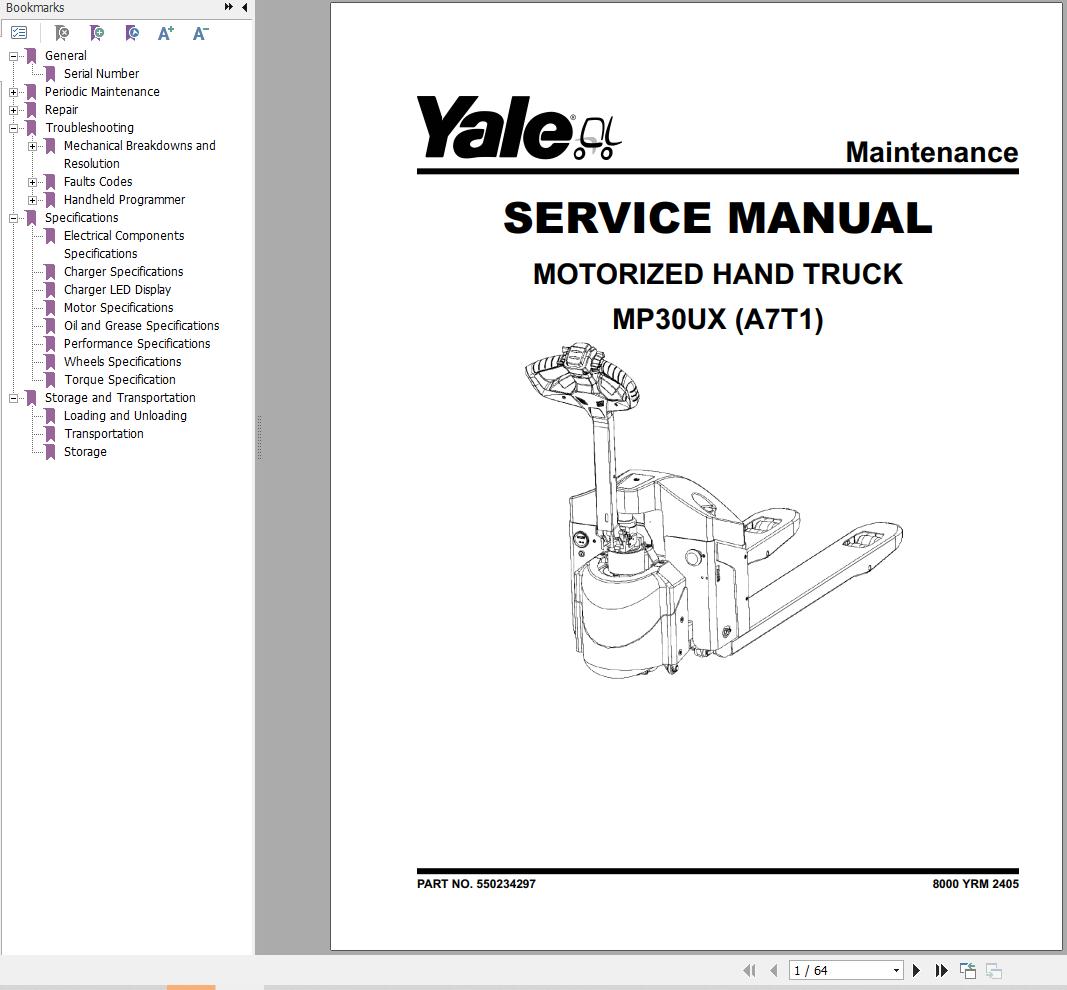Click the 8000 YRM 2405 text
The height and width of the screenshot is (990, 1067).
click(976, 884)
